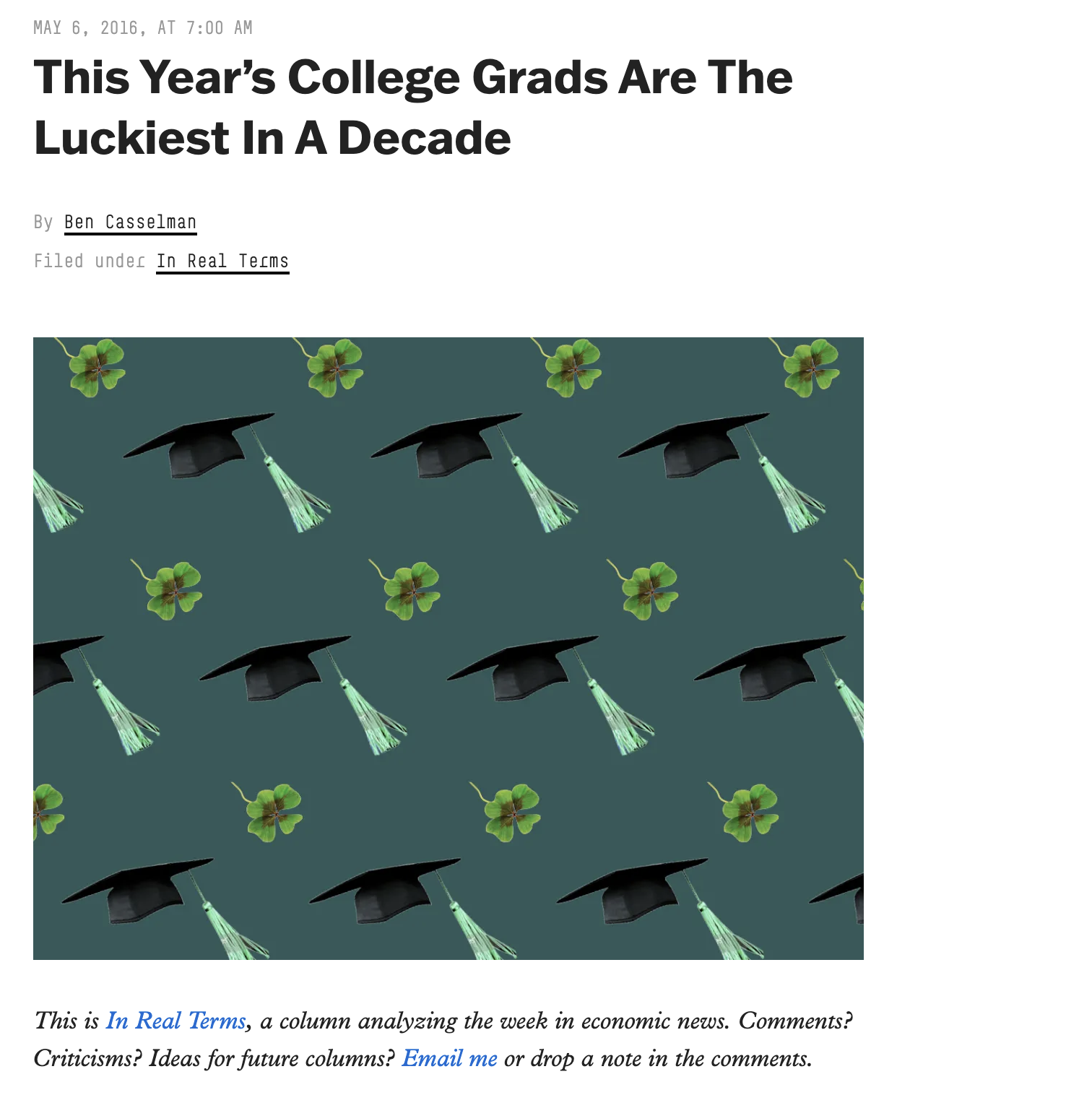Click the top-right four-leaf clover in the image

[810, 367]
